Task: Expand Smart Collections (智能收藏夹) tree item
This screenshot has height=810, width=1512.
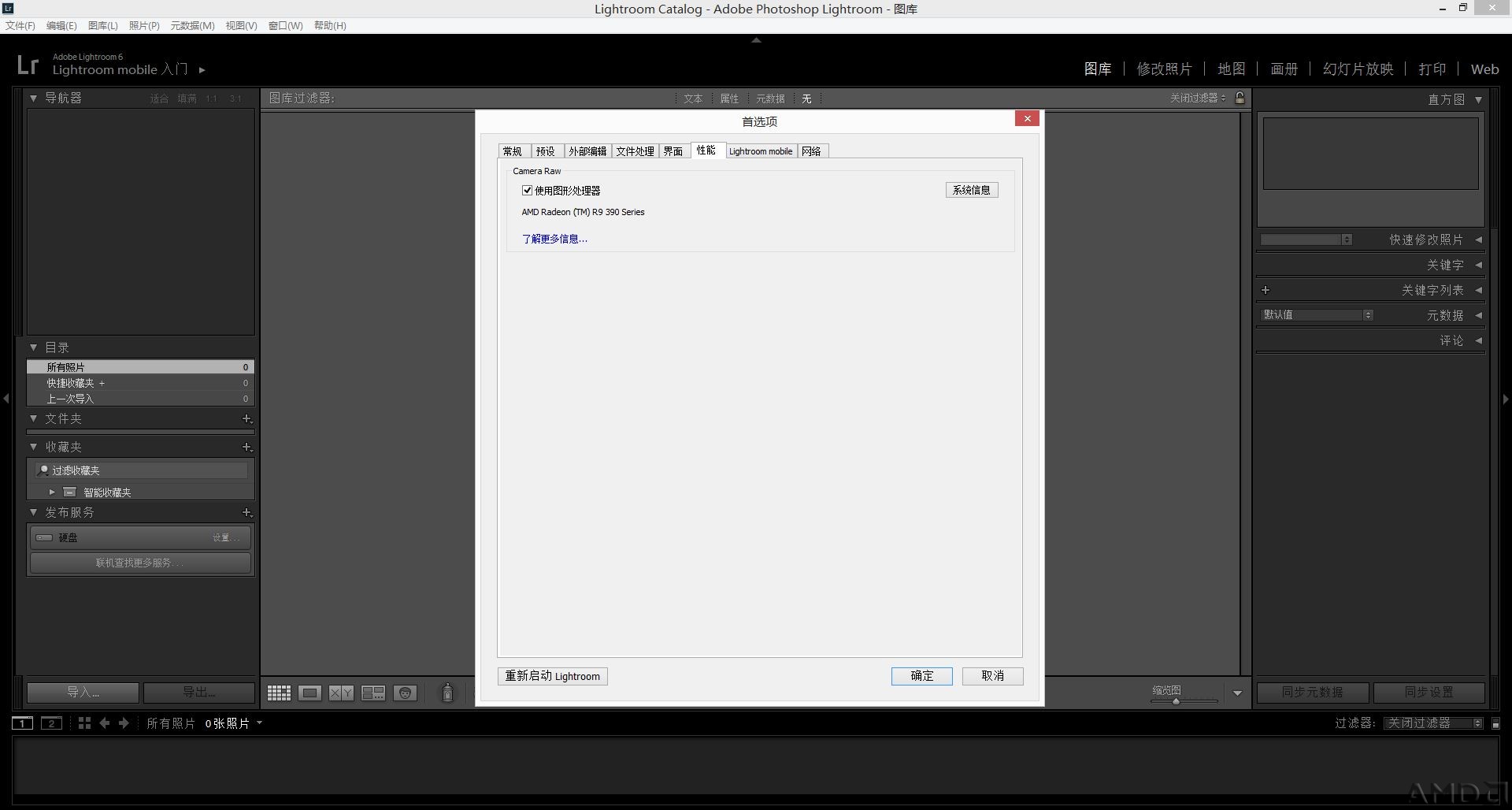Action: (52, 492)
